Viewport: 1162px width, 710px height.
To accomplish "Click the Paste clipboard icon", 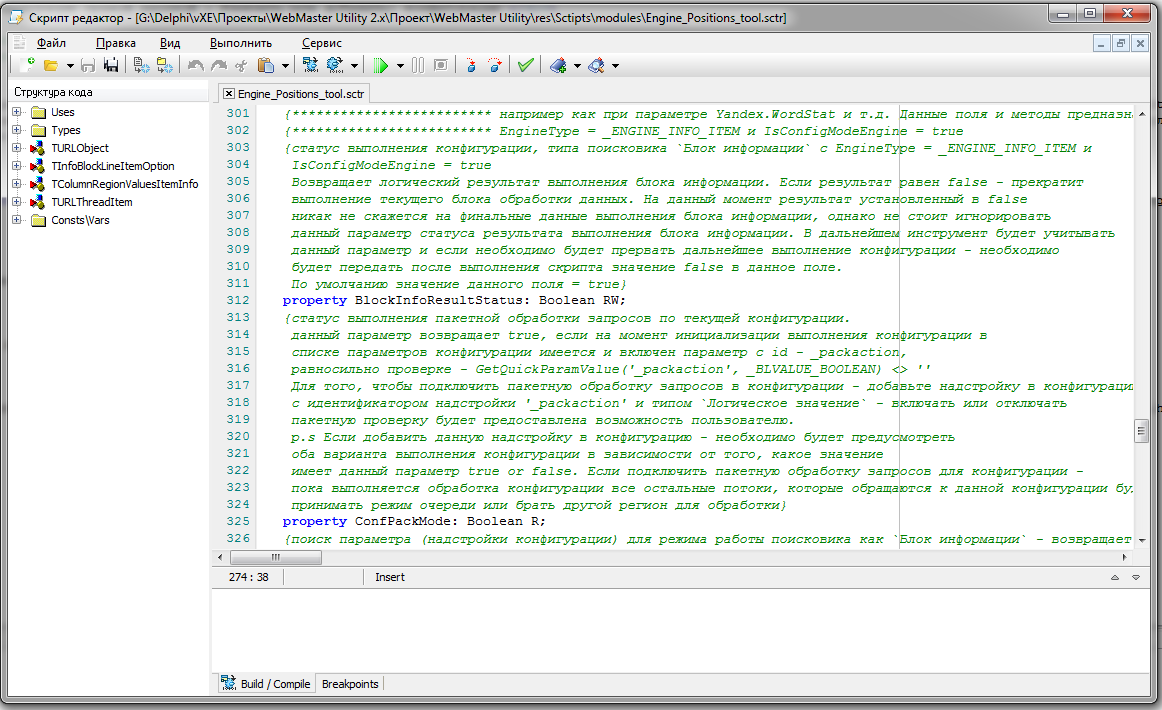I will coord(265,65).
